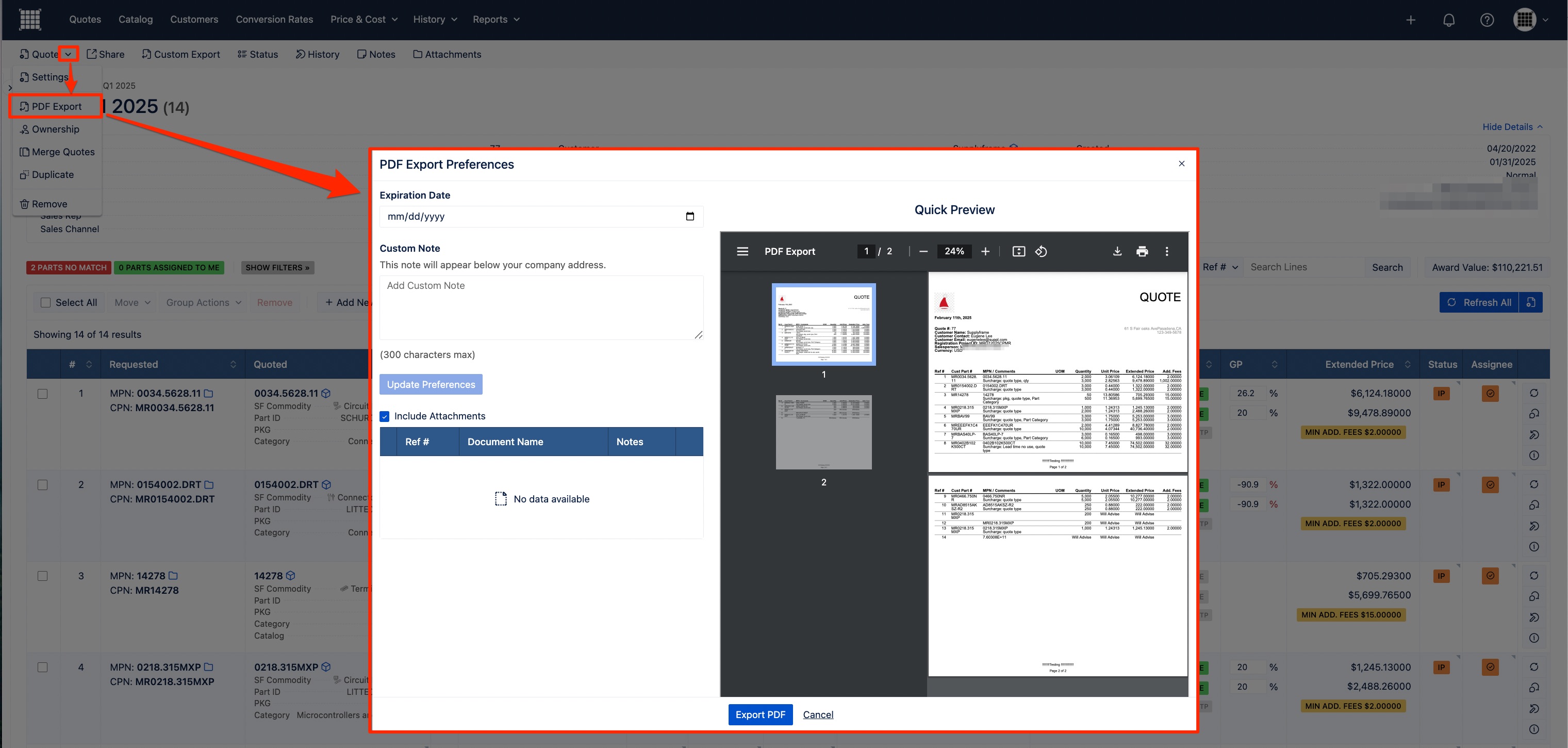Click the Custom Export toolbar item
The height and width of the screenshot is (748, 1568).
click(181, 54)
